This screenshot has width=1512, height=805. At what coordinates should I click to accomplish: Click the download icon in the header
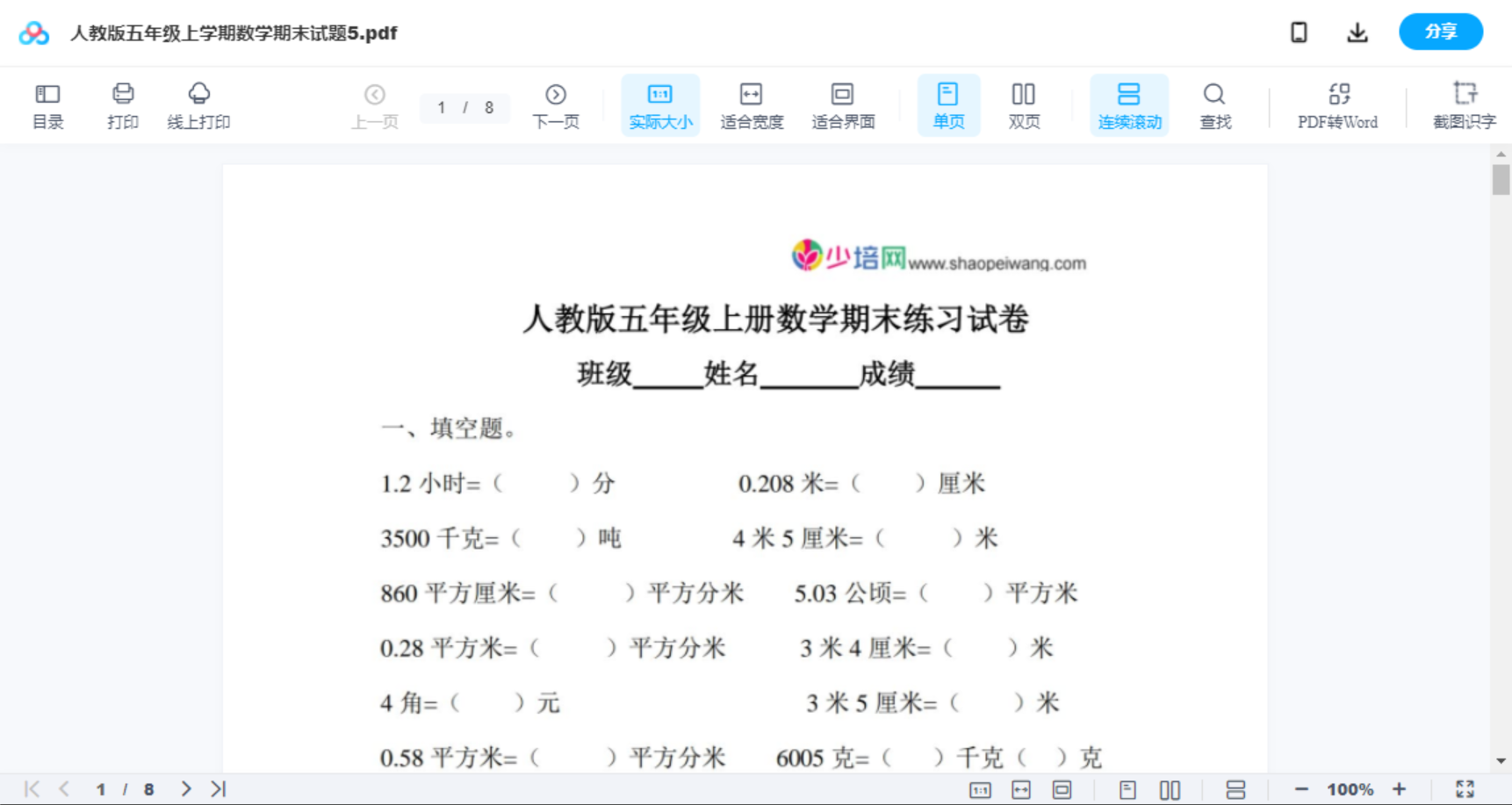point(1357,32)
